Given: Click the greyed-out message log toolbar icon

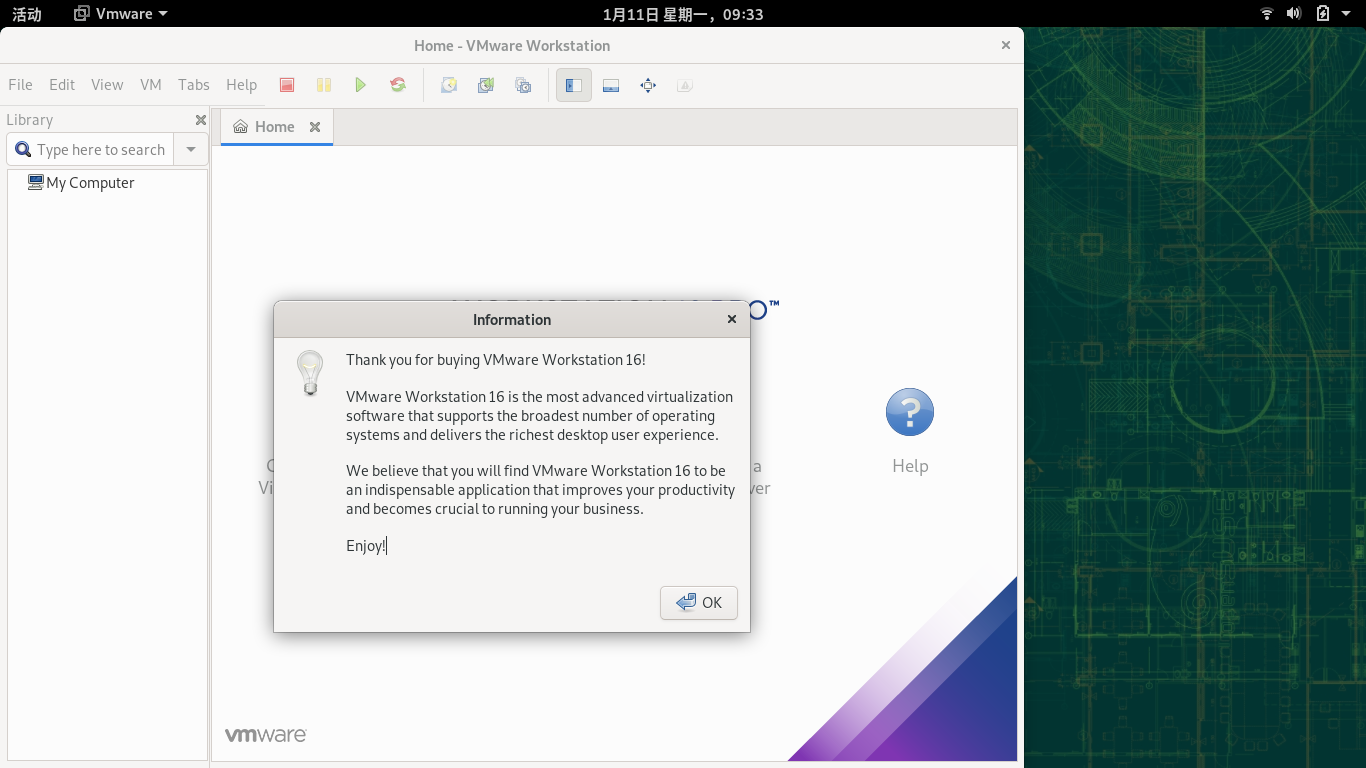Looking at the screenshot, I should click(x=685, y=85).
